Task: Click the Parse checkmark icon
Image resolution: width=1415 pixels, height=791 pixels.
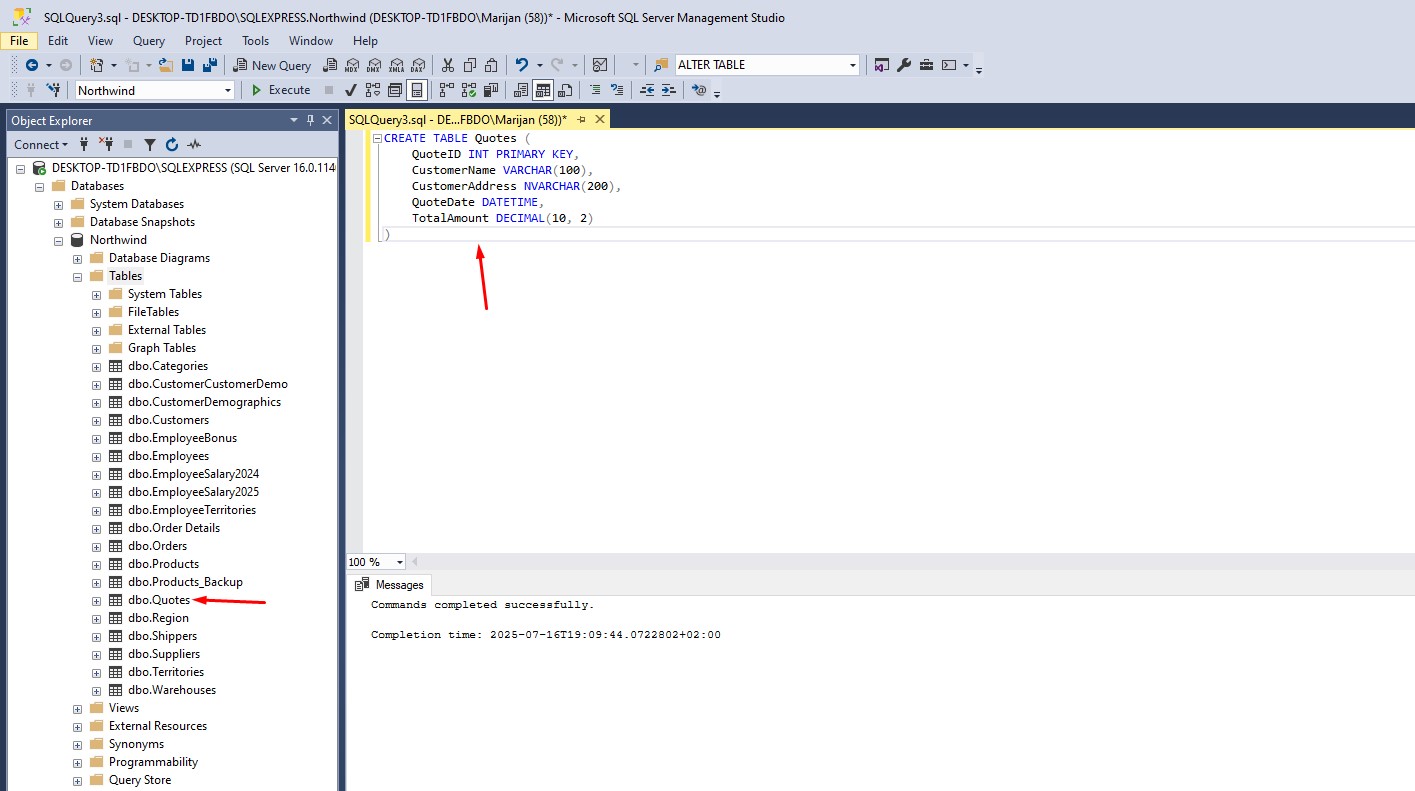Action: [x=351, y=90]
